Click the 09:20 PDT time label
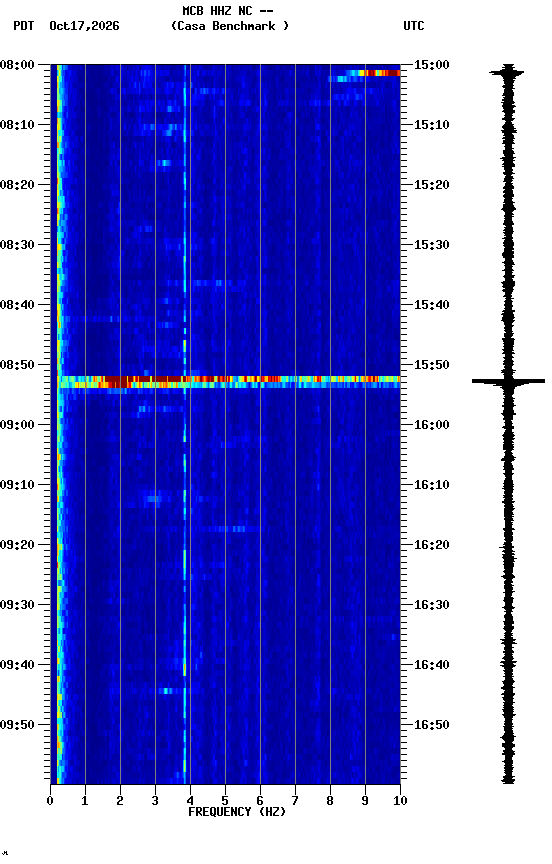The image size is (552, 864). 17,545
